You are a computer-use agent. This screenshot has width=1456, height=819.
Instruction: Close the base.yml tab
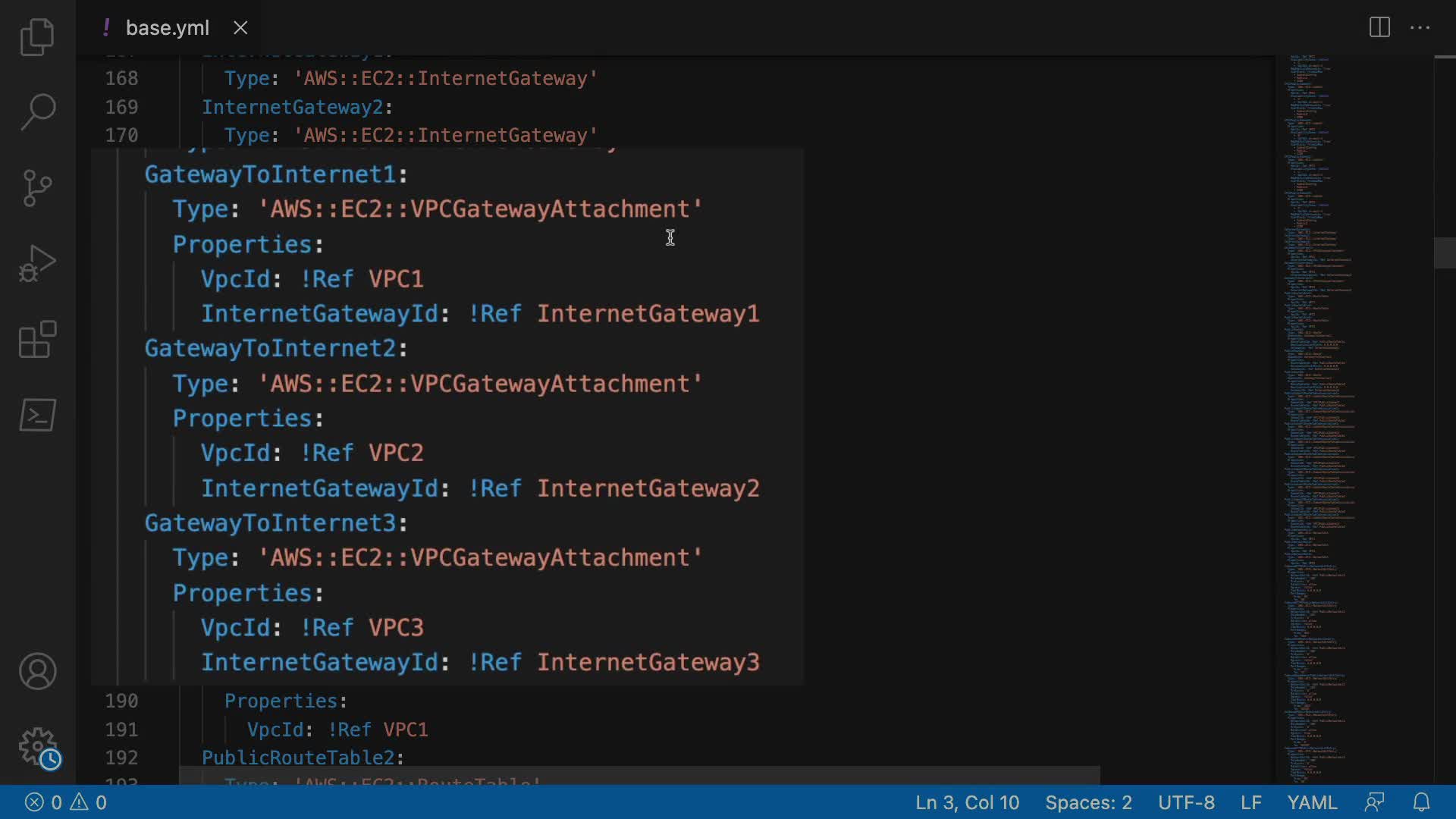(x=240, y=28)
